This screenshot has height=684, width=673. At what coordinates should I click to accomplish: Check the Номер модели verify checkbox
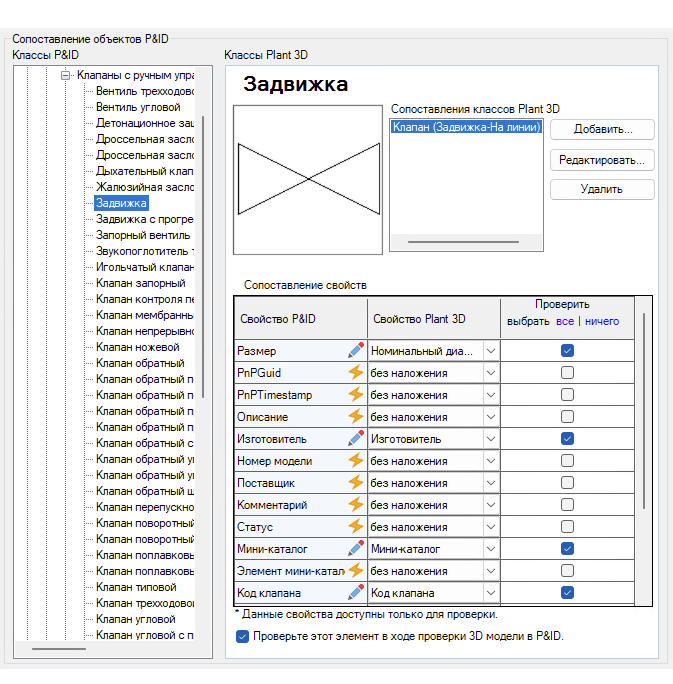567,461
